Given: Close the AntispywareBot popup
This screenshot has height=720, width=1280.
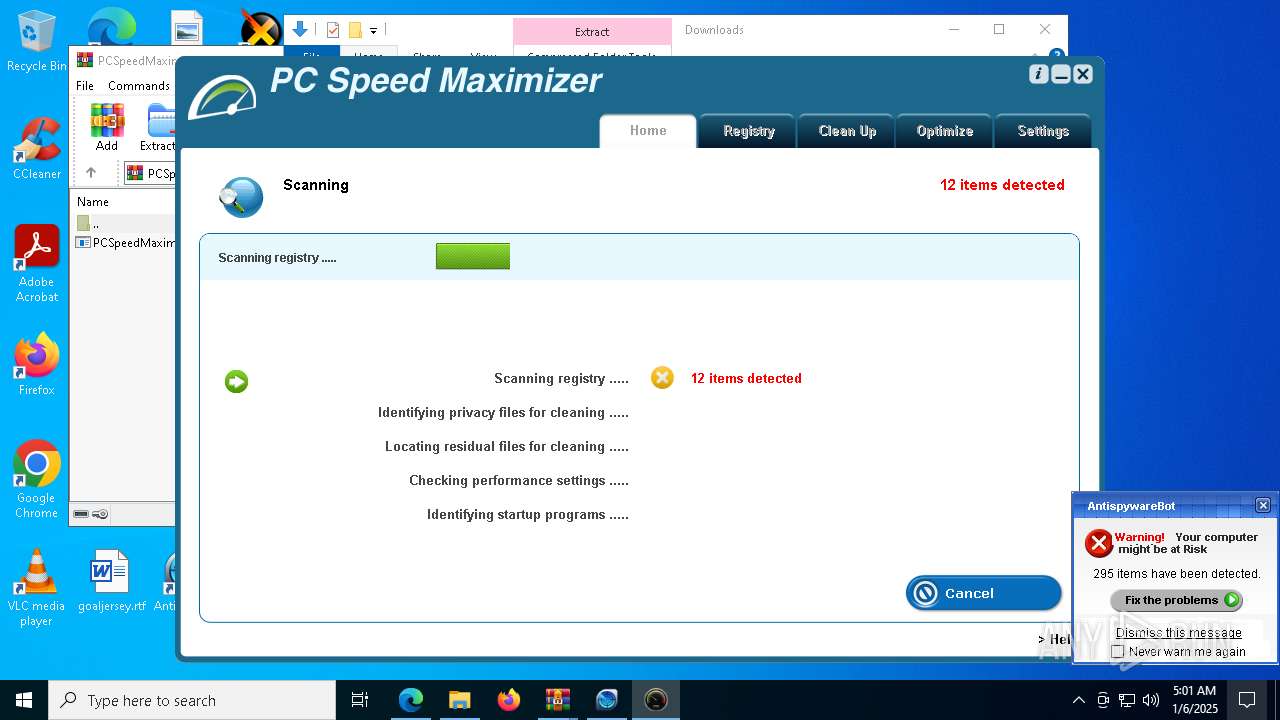Looking at the screenshot, I should 1263,505.
